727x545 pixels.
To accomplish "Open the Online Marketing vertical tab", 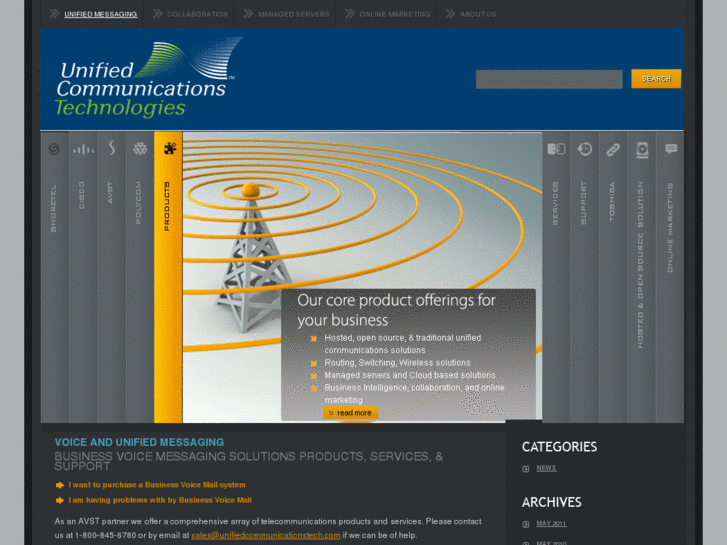I will coord(670,277).
